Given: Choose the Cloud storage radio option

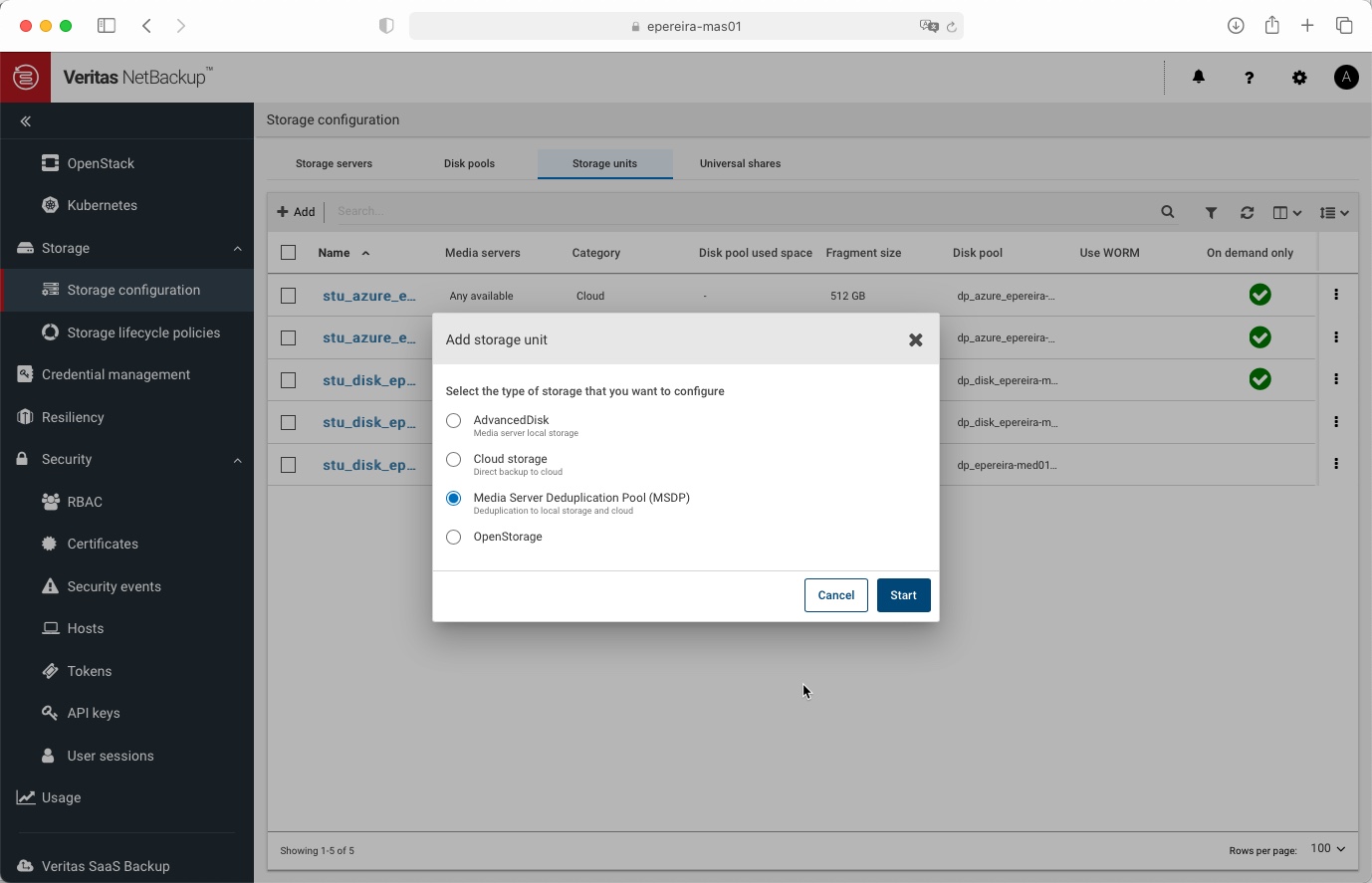Looking at the screenshot, I should (454, 460).
